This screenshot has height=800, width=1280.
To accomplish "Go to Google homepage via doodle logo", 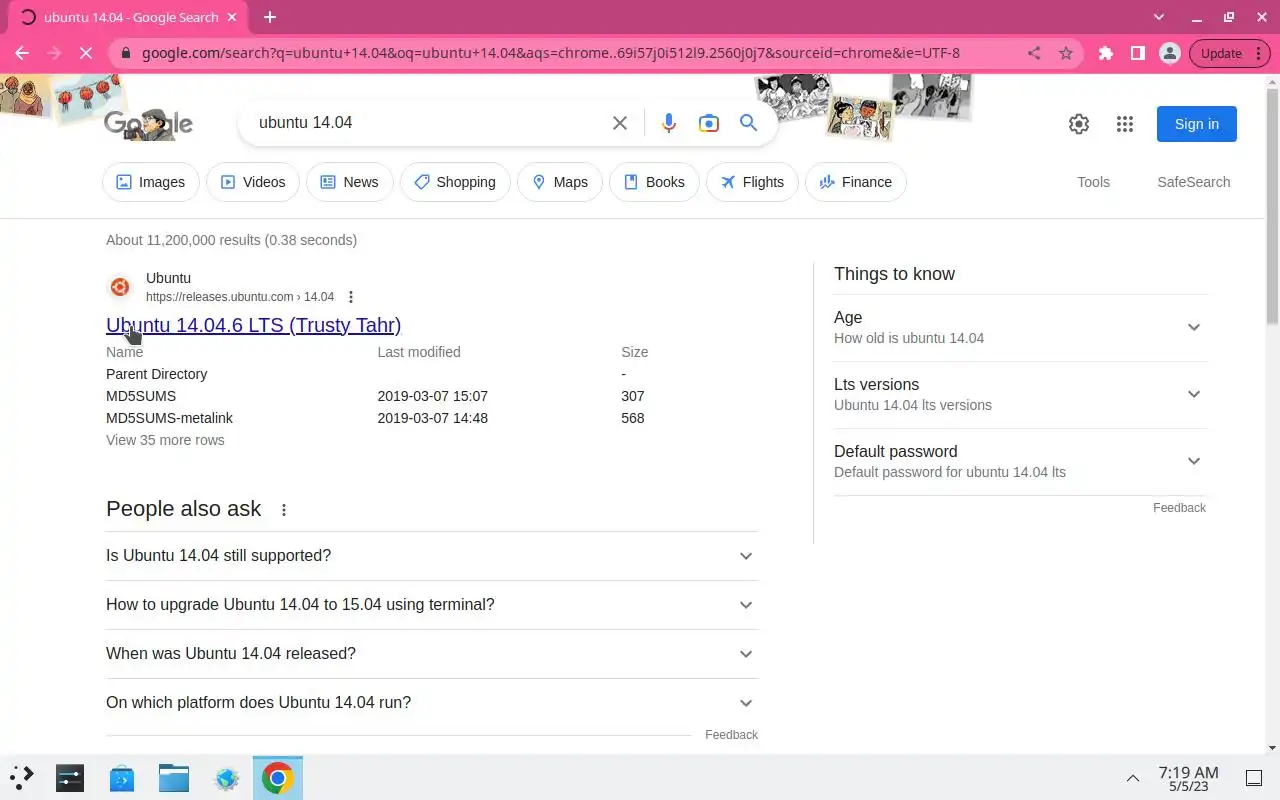I will click(x=148, y=123).
